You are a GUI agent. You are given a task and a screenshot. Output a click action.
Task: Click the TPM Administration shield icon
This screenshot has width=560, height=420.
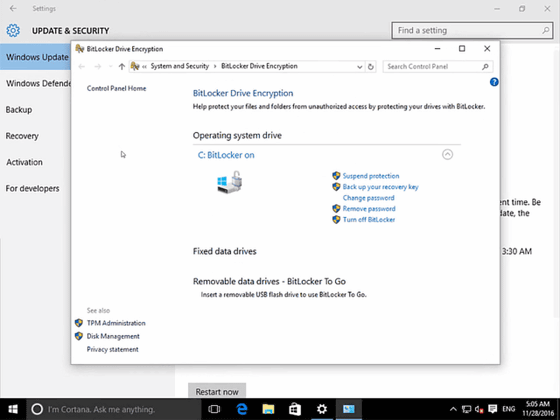(79, 323)
